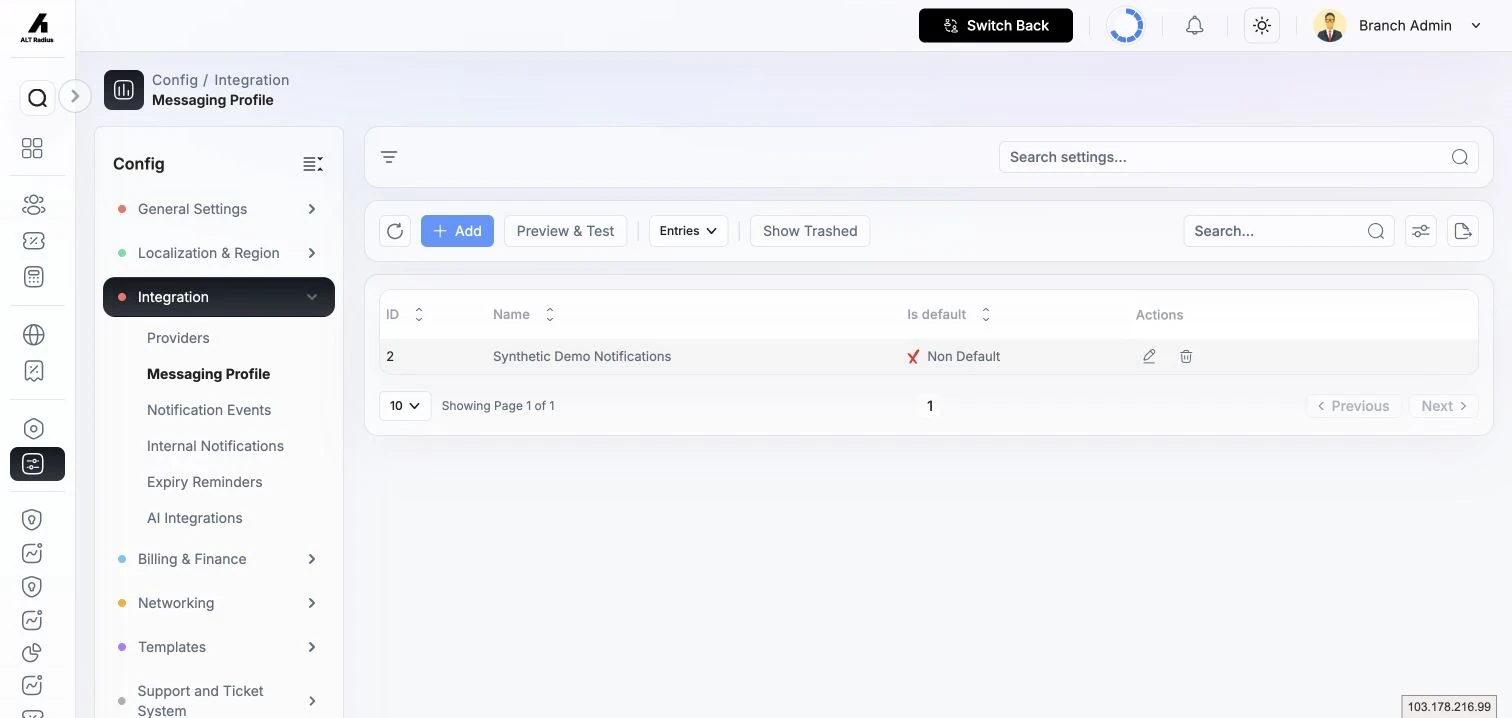
Task: Click the Config breadcrumb link
Action: click(175, 80)
